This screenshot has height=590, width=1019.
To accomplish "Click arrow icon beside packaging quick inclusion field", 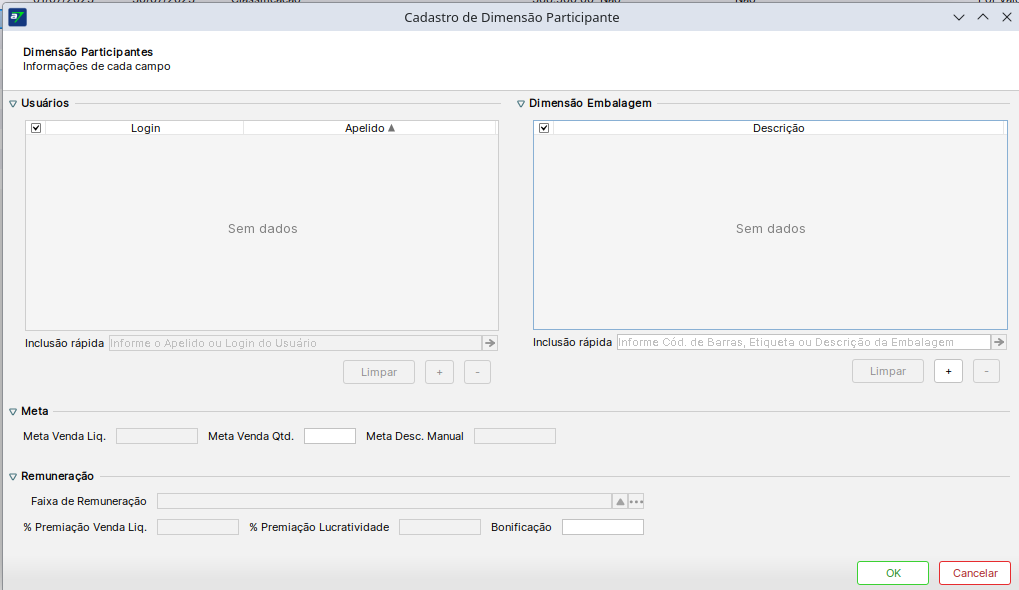I will point(998,342).
